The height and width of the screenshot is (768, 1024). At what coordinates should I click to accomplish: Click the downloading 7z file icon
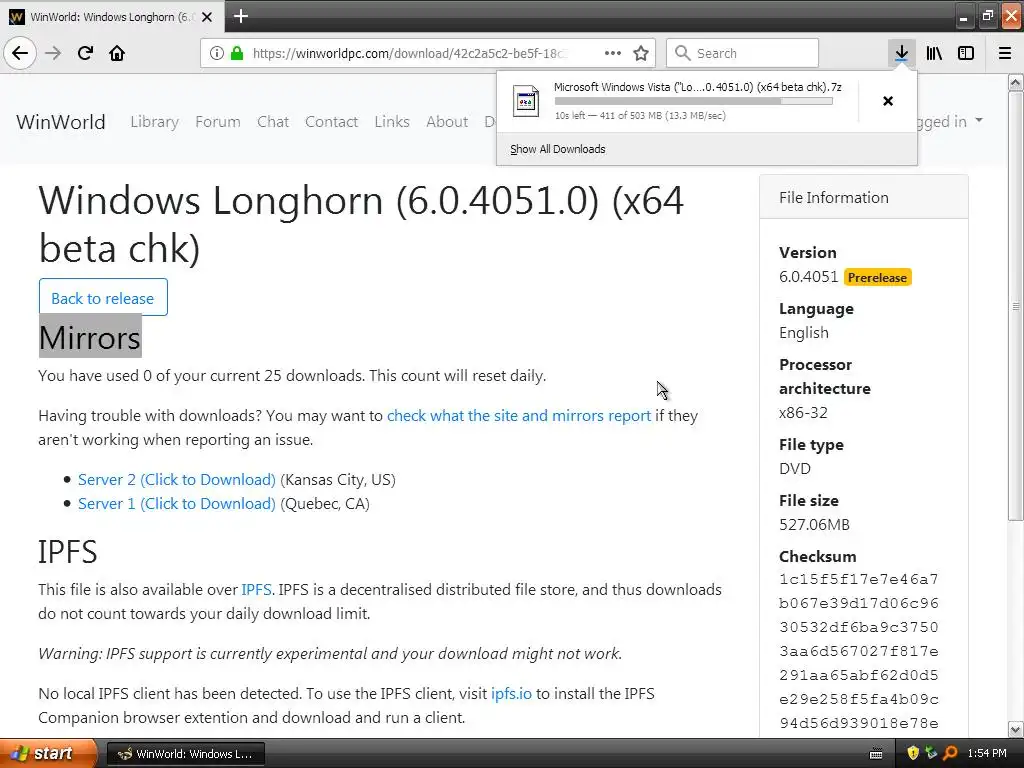coord(526,101)
